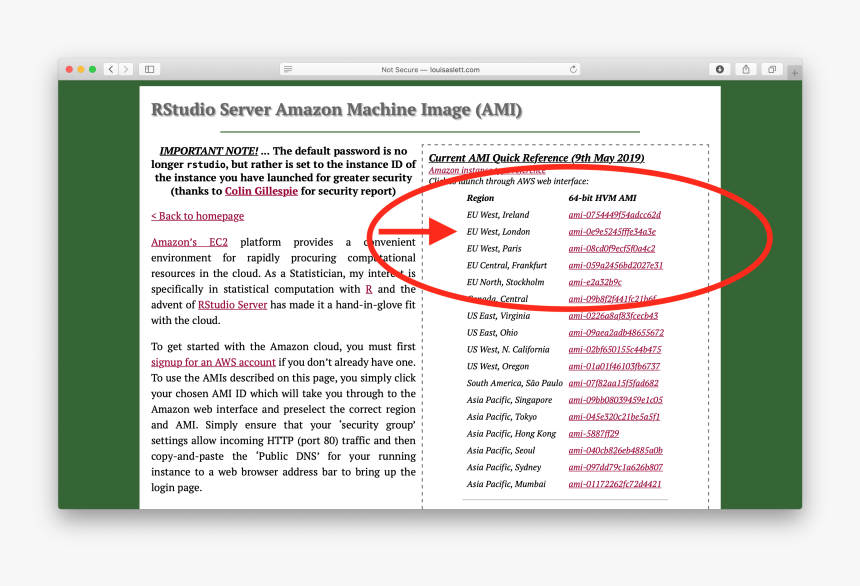Maximize the window with the green button
This screenshot has width=860, height=586.
coord(92,69)
